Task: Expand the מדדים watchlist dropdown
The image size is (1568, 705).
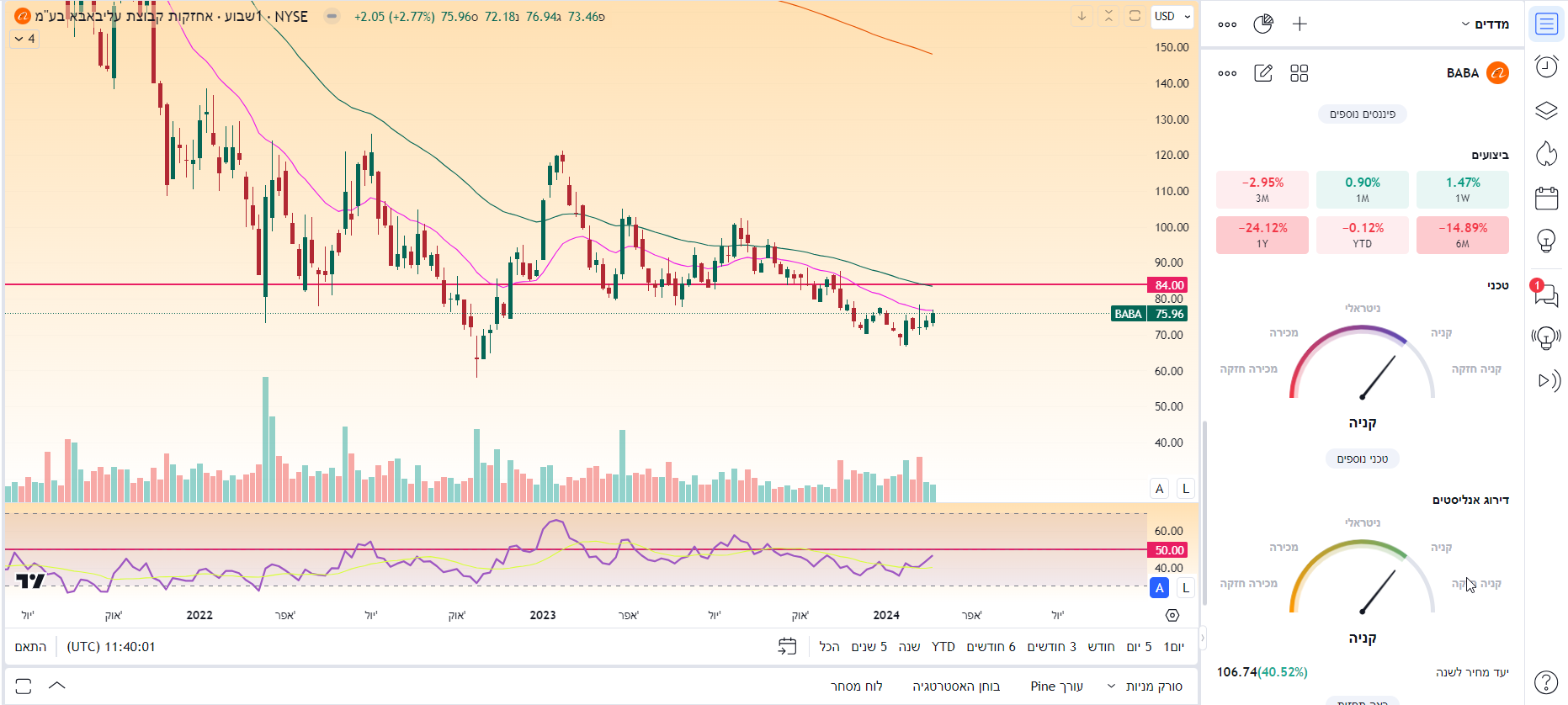Action: coord(1486,24)
